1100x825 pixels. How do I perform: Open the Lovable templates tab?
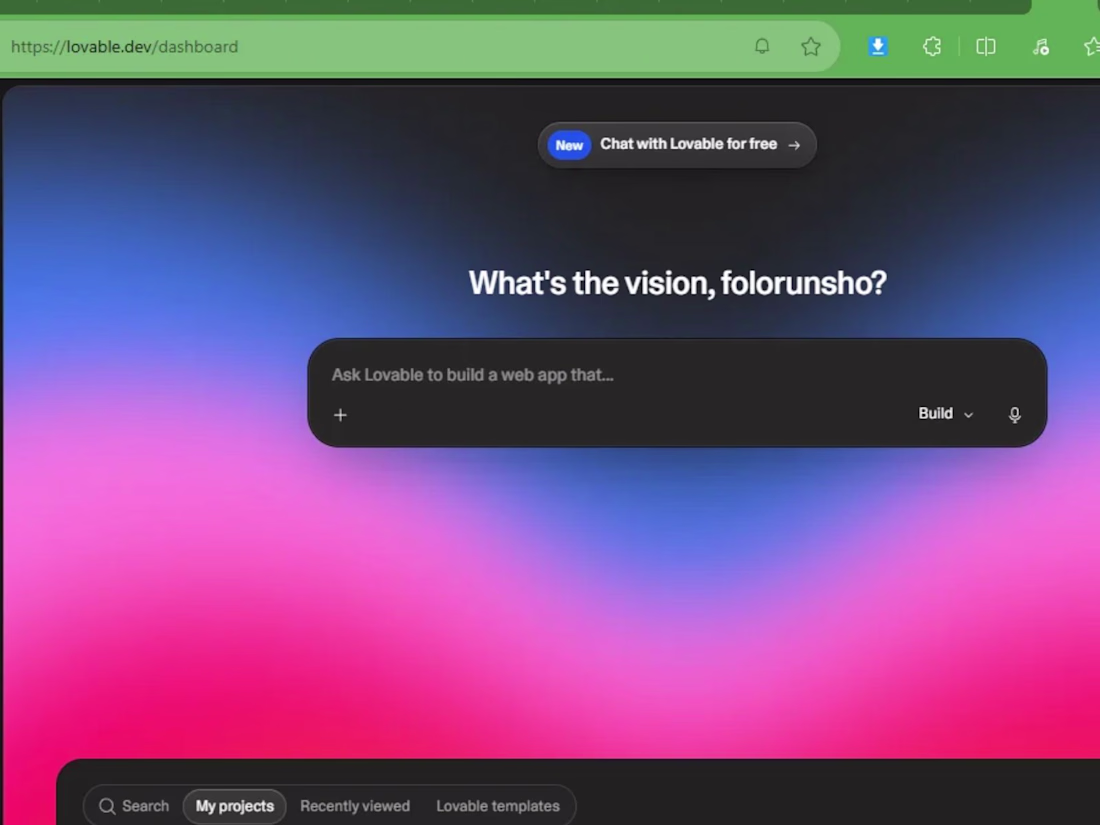498,806
